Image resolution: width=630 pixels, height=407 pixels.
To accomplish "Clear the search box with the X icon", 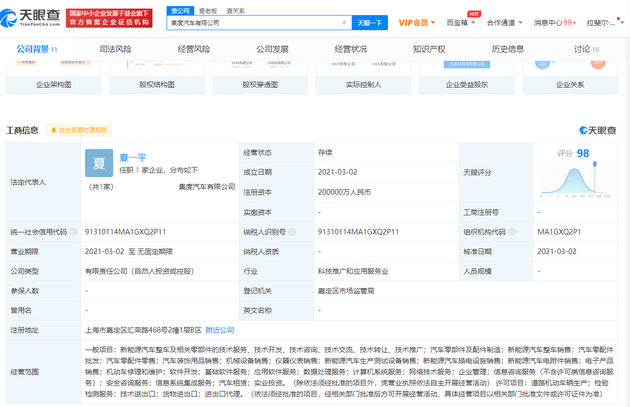I will (344, 22).
